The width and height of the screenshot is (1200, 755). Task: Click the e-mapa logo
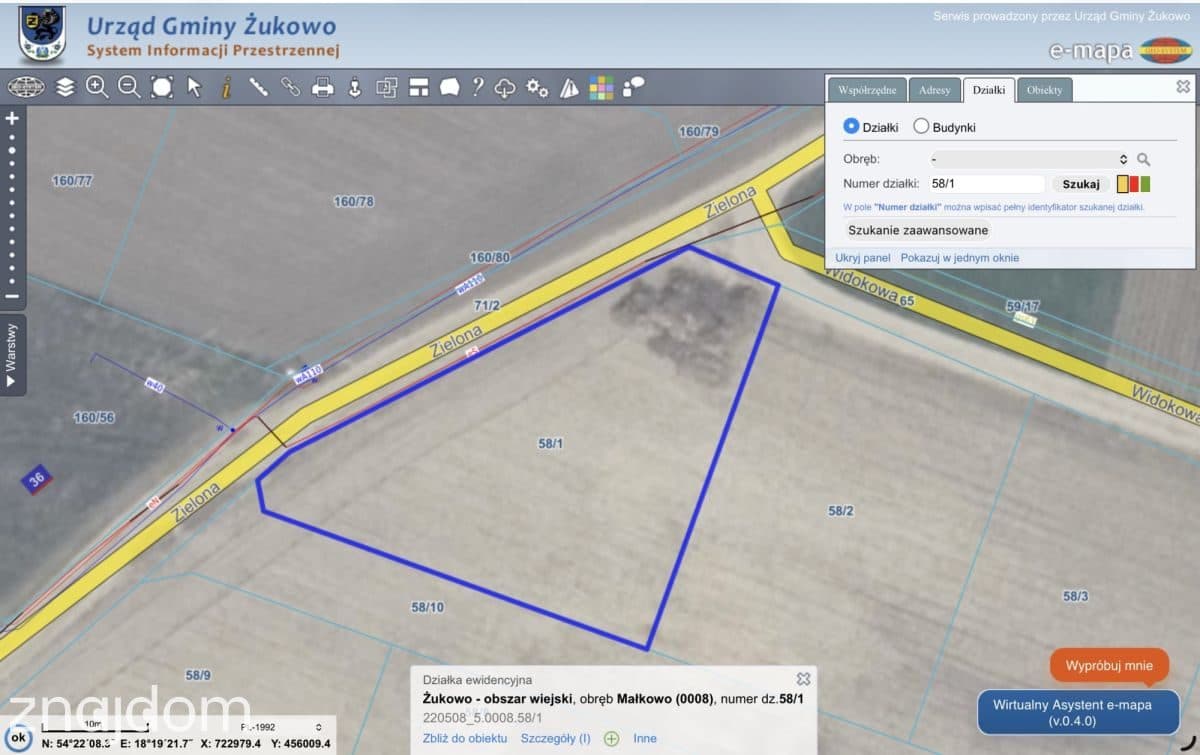coord(1121,49)
